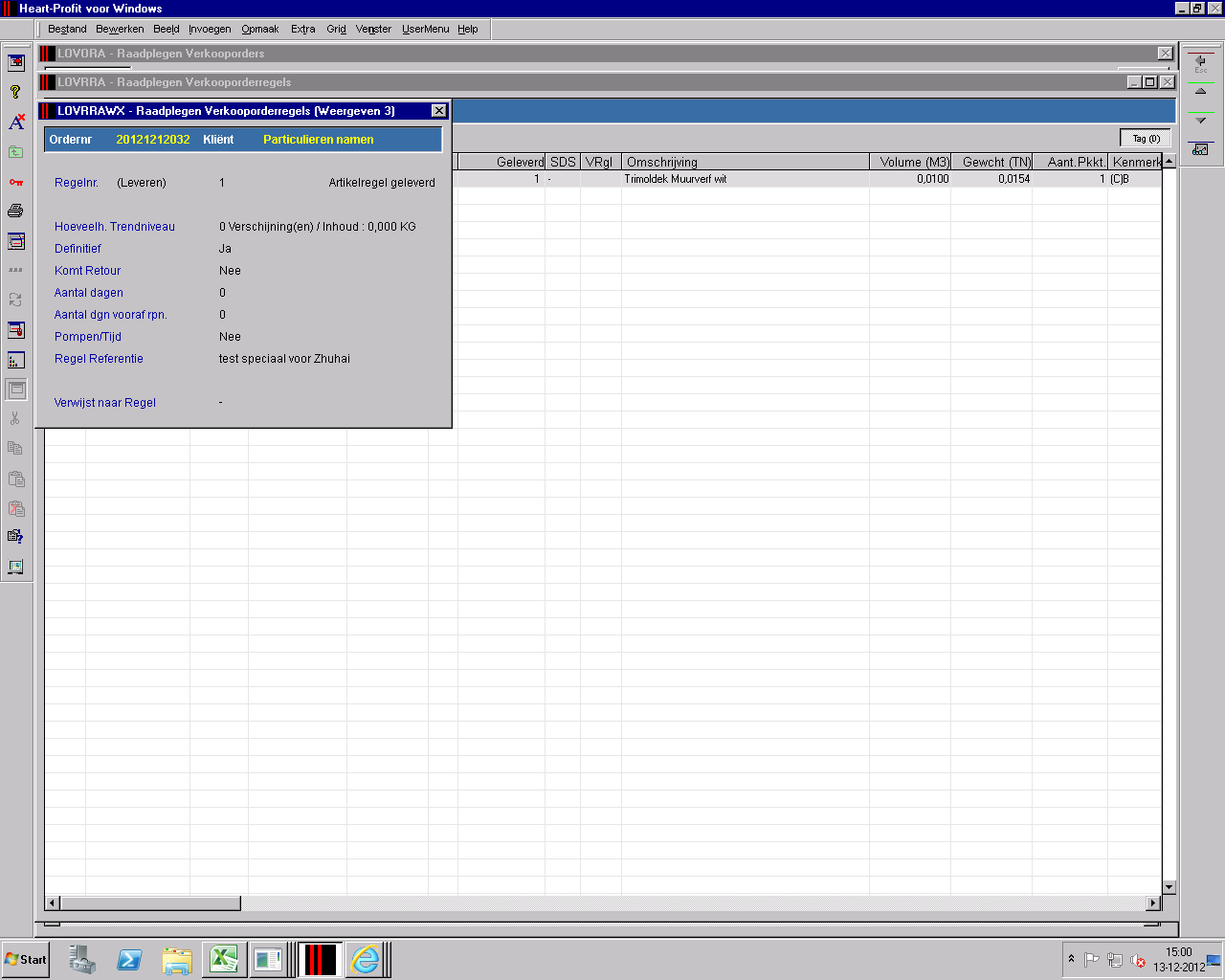This screenshot has width=1225, height=980.
Task: Click the weight value 0,0154 cell
Action: (991, 179)
